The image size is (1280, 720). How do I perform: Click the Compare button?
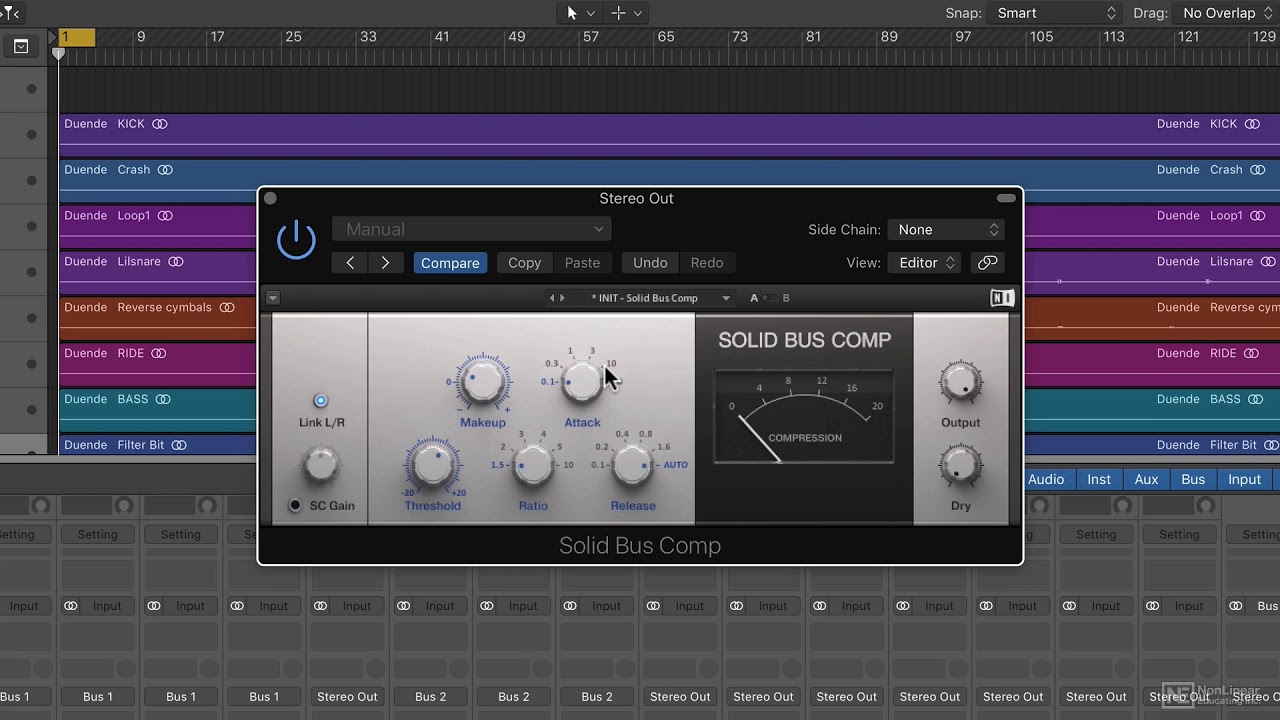click(x=450, y=263)
